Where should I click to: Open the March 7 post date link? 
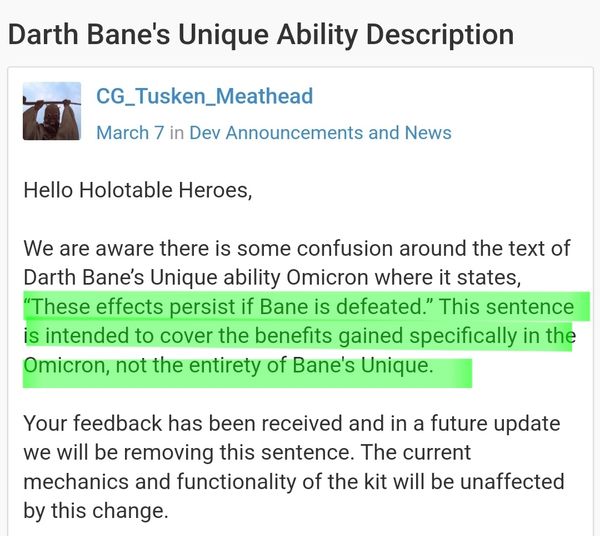pyautogui.click(x=130, y=133)
